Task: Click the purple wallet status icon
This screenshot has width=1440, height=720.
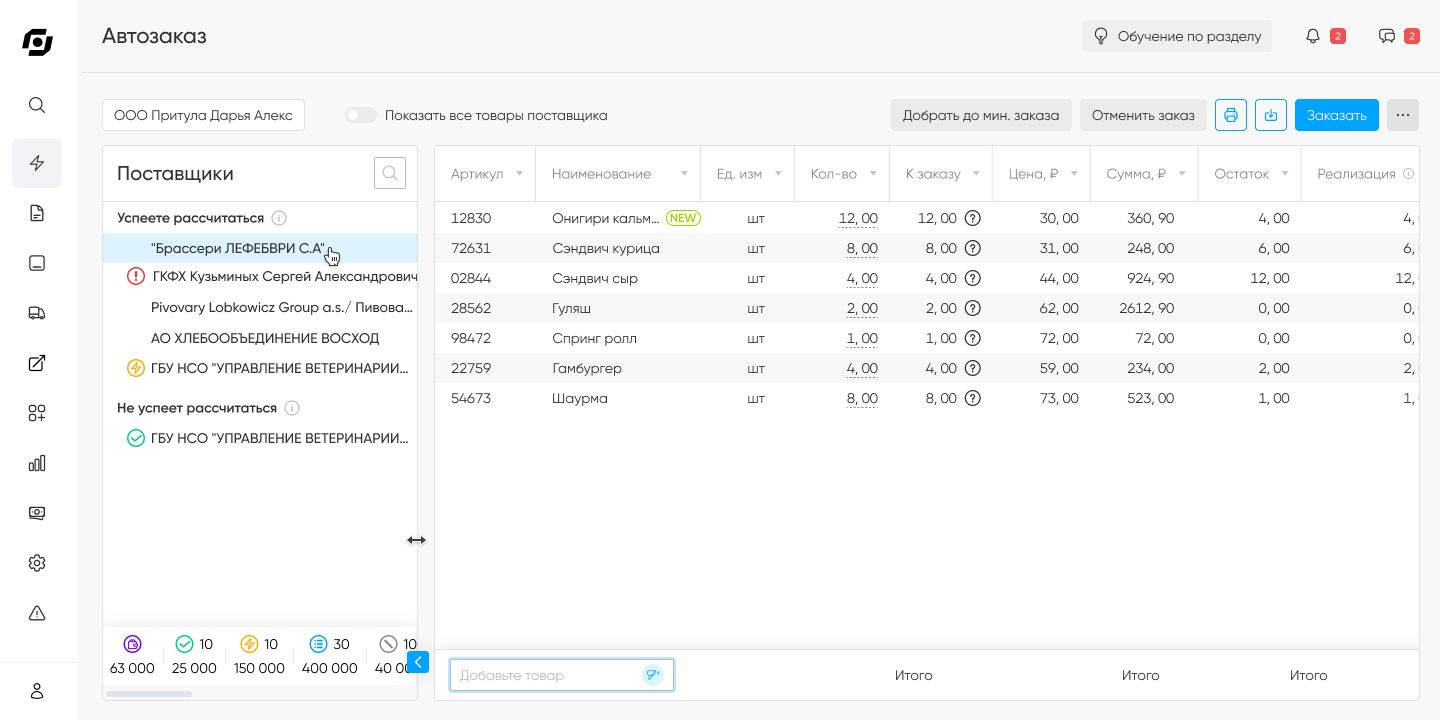Action: (x=133, y=644)
